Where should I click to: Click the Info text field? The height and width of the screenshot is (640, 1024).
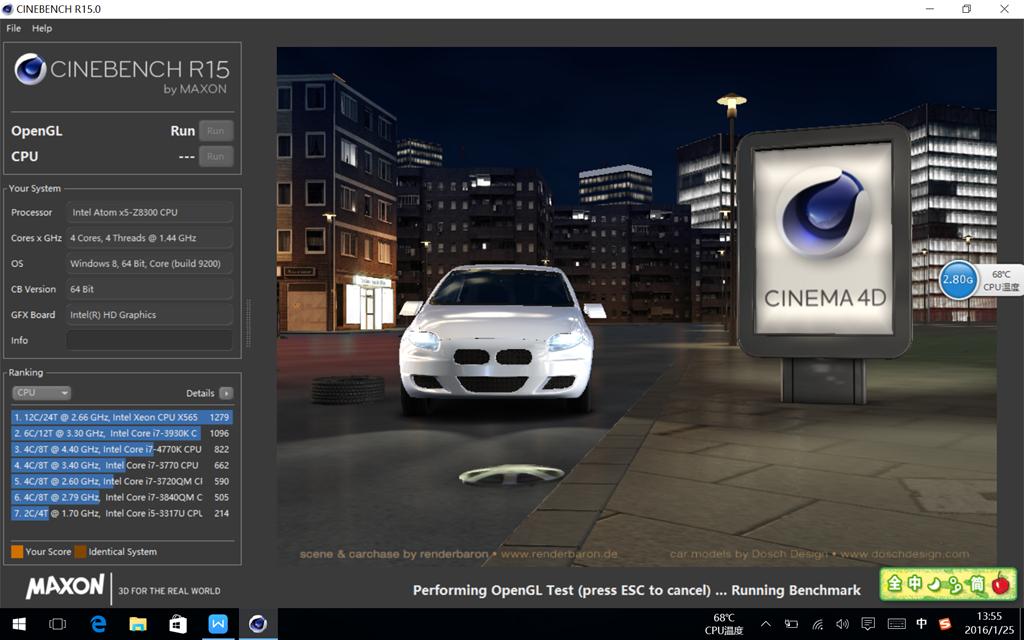tap(149, 341)
